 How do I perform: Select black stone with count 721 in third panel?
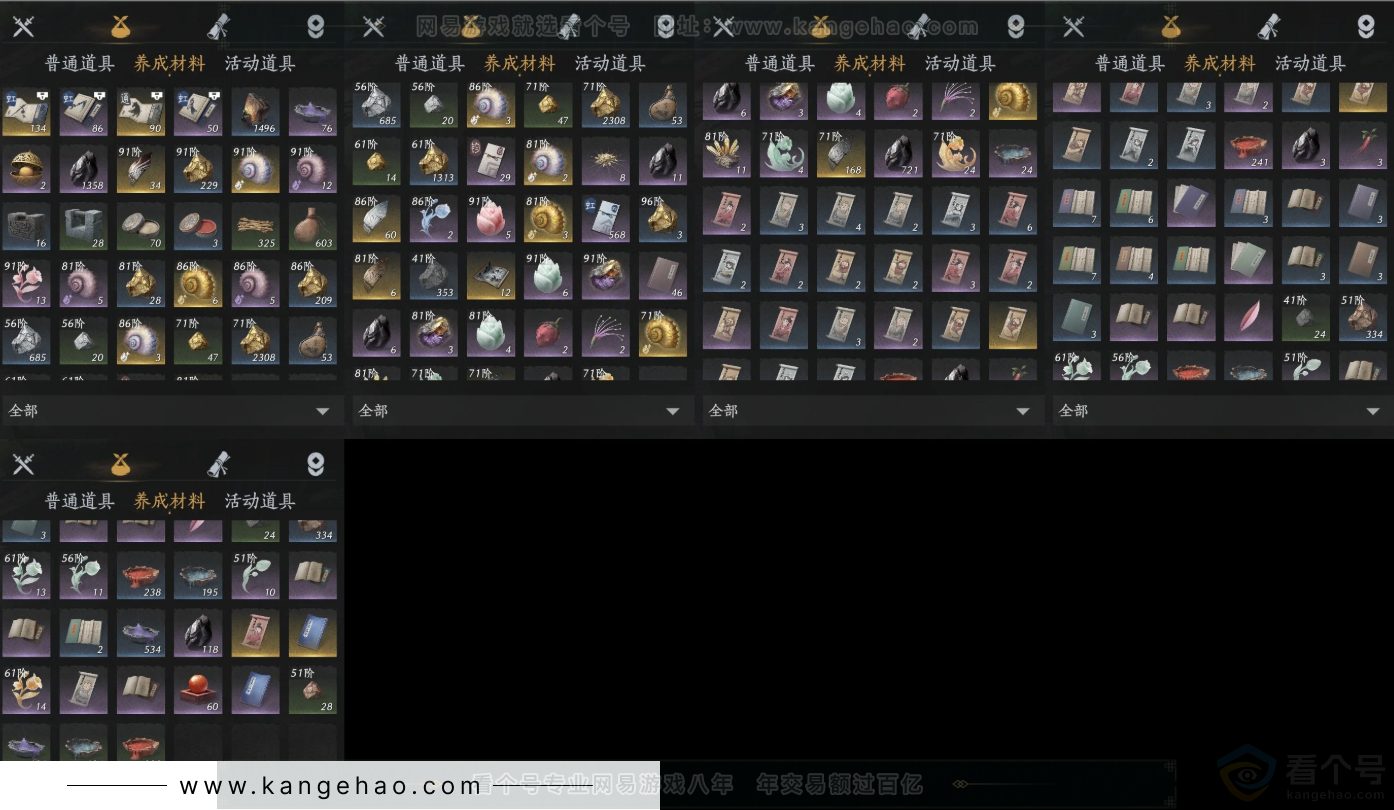click(x=899, y=154)
